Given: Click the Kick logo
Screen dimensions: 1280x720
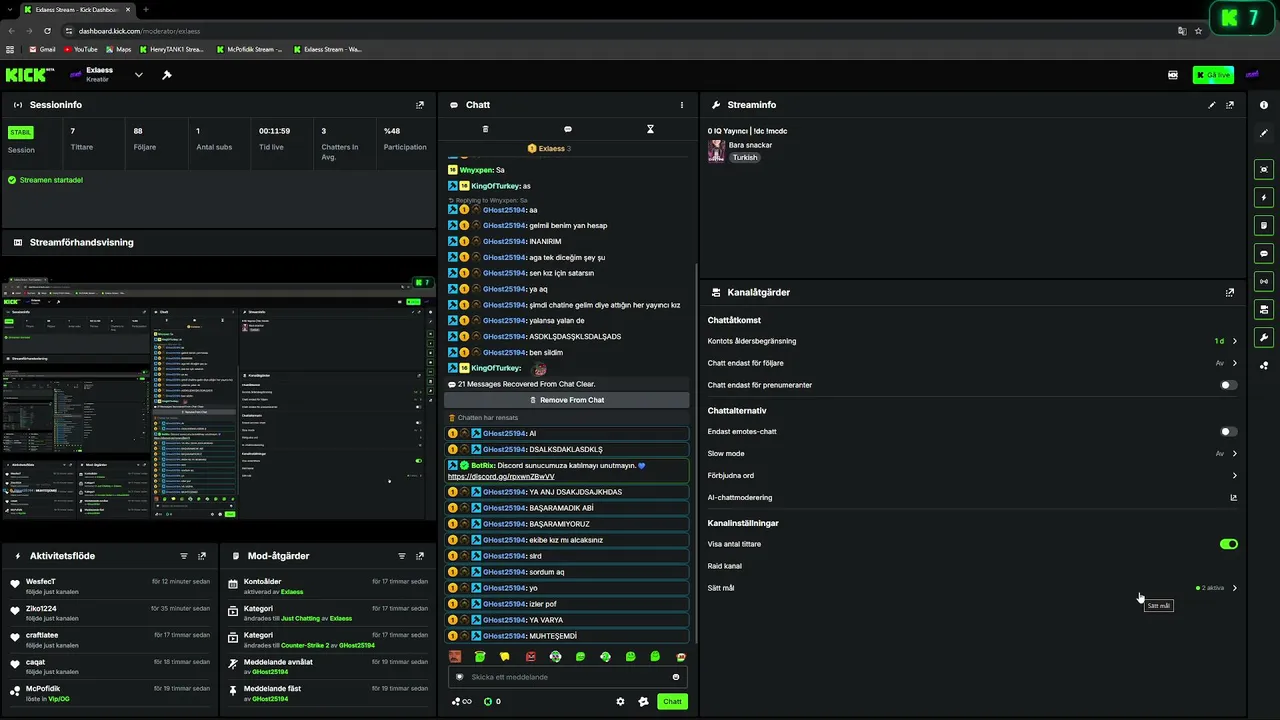Looking at the screenshot, I should pyautogui.click(x=28, y=75).
